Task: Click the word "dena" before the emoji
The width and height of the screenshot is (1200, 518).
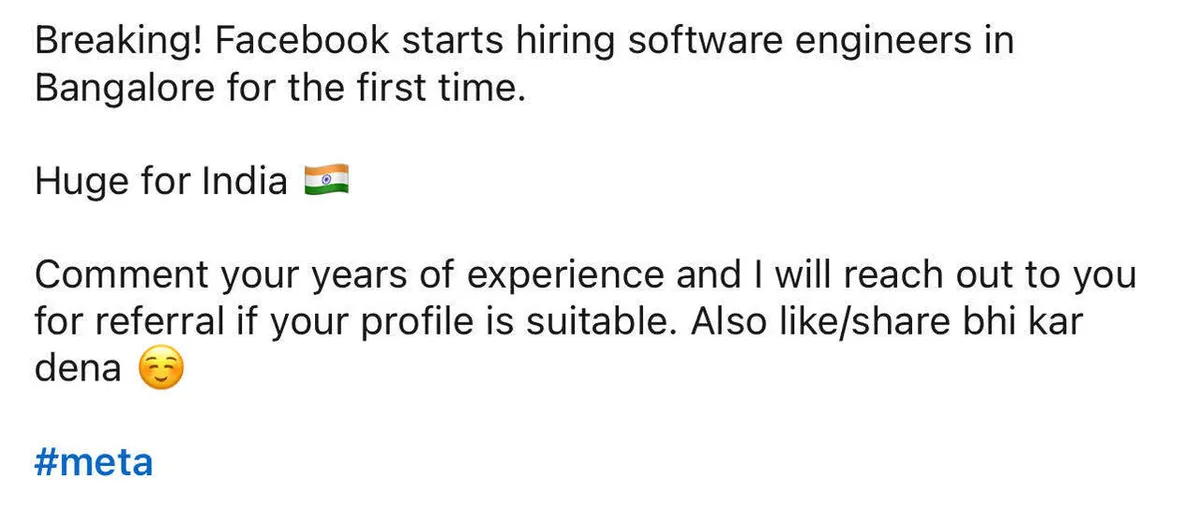Action: [x=78, y=371]
